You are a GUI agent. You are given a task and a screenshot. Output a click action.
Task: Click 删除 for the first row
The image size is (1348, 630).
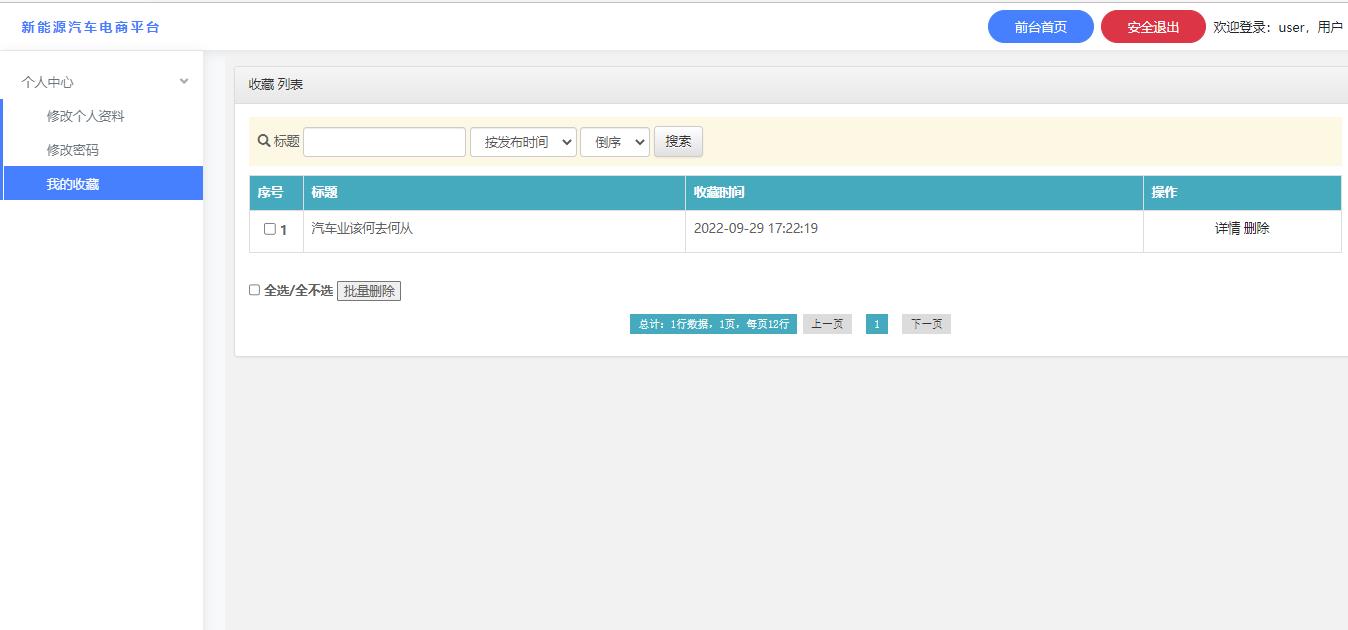pyautogui.click(x=1257, y=228)
